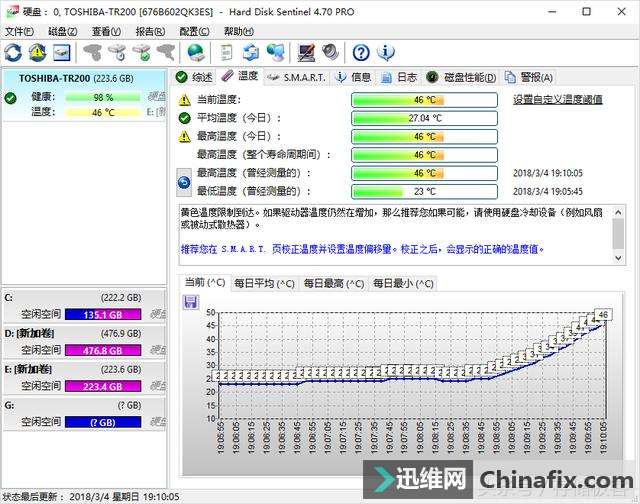Select the 当前 (^C) chart tab

tap(204, 282)
